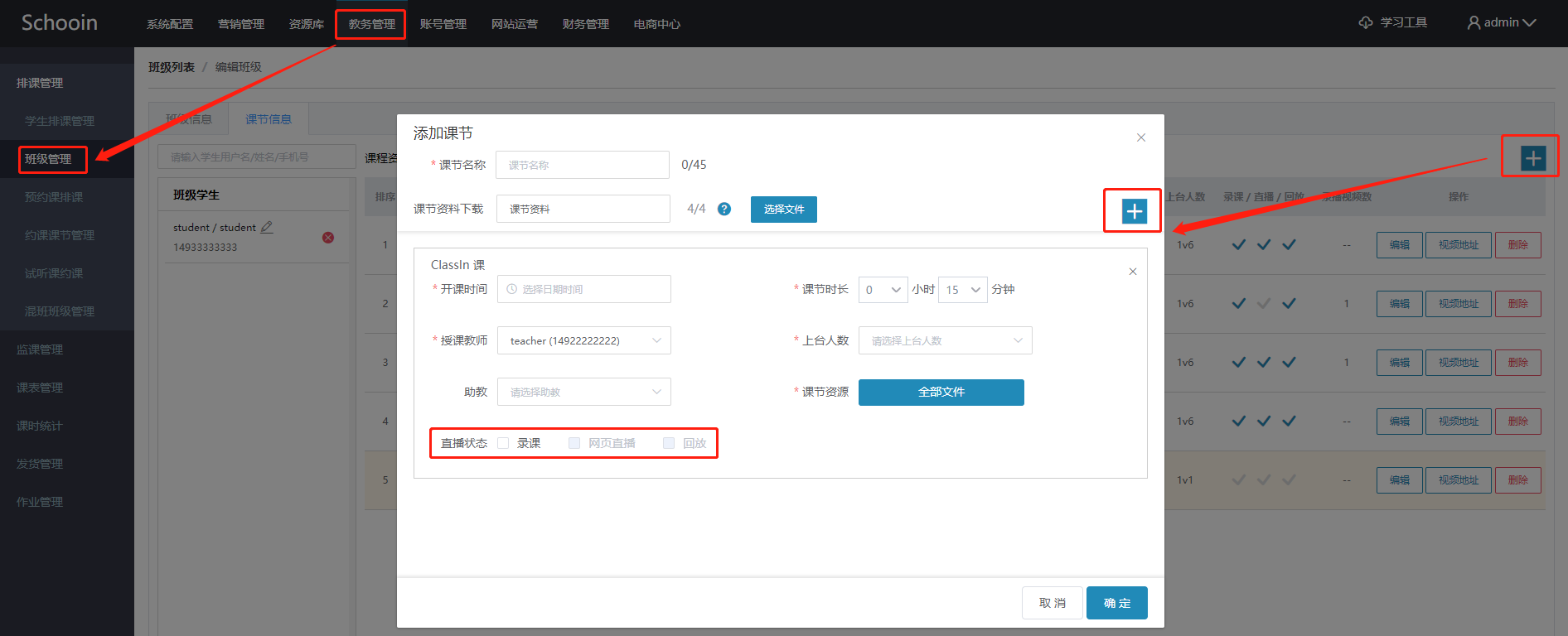The image size is (1568, 636).
Task: Click 编辑 in lesson row 3
Action: click(x=1400, y=363)
